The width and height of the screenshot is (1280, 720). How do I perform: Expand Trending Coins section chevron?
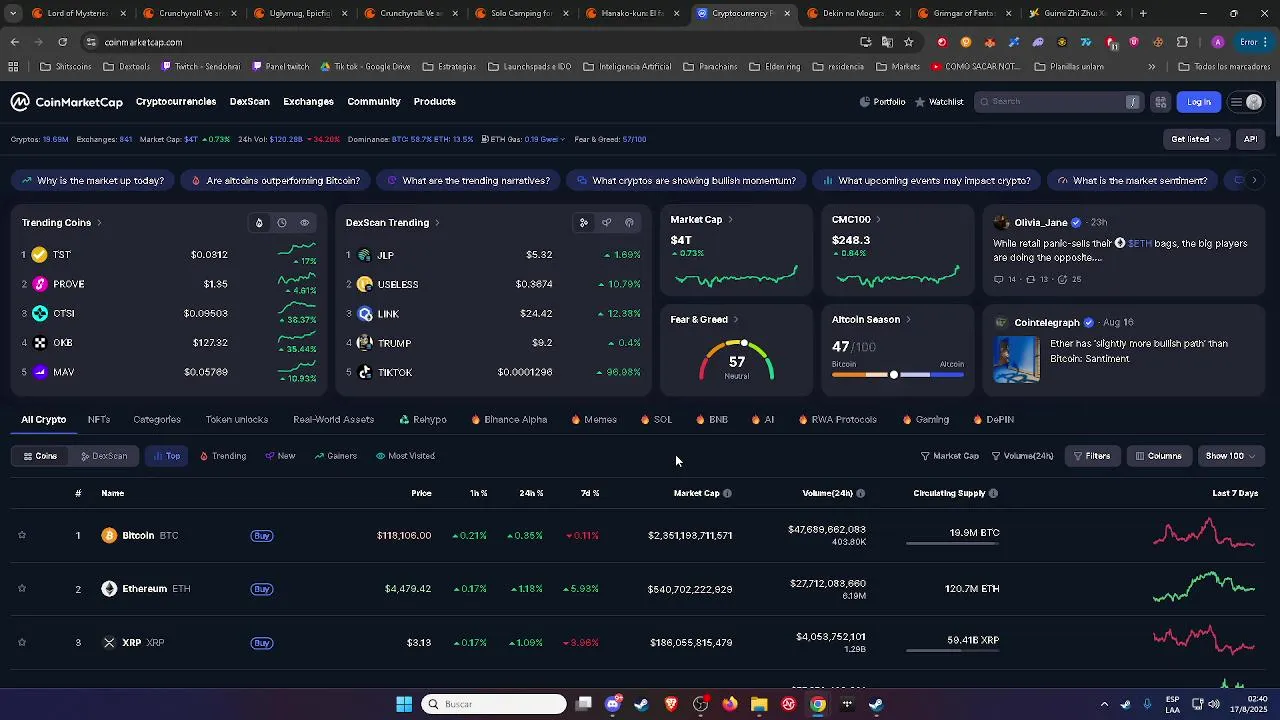click(x=99, y=223)
